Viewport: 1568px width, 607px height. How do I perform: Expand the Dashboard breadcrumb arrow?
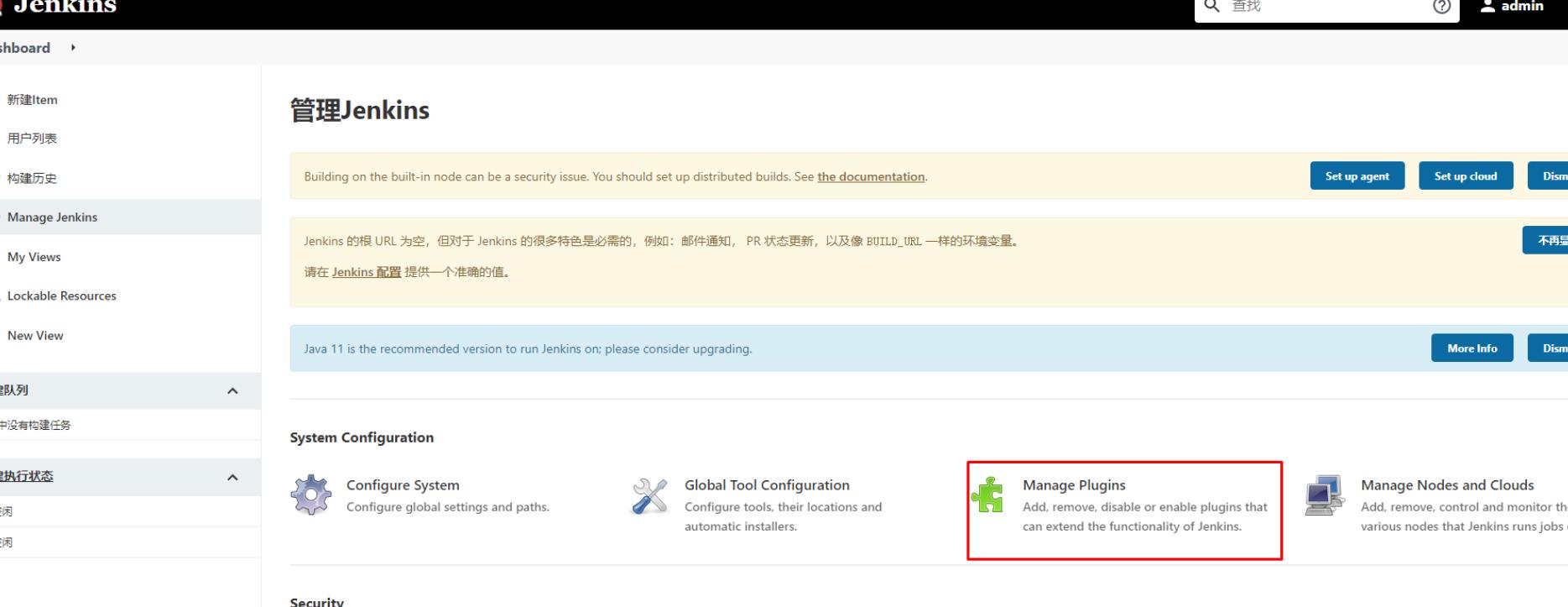[73, 48]
